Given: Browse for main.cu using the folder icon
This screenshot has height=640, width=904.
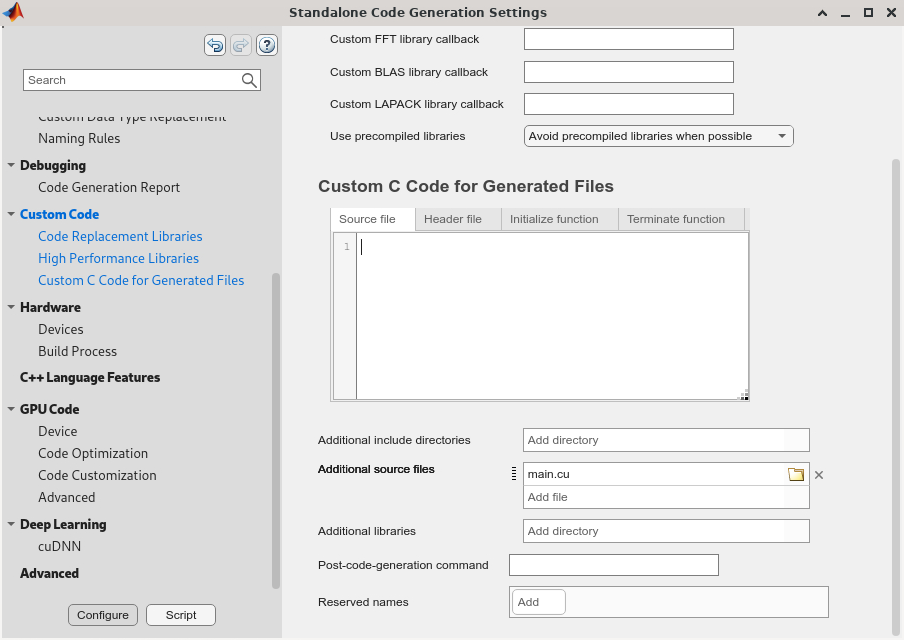Looking at the screenshot, I should click(x=796, y=475).
